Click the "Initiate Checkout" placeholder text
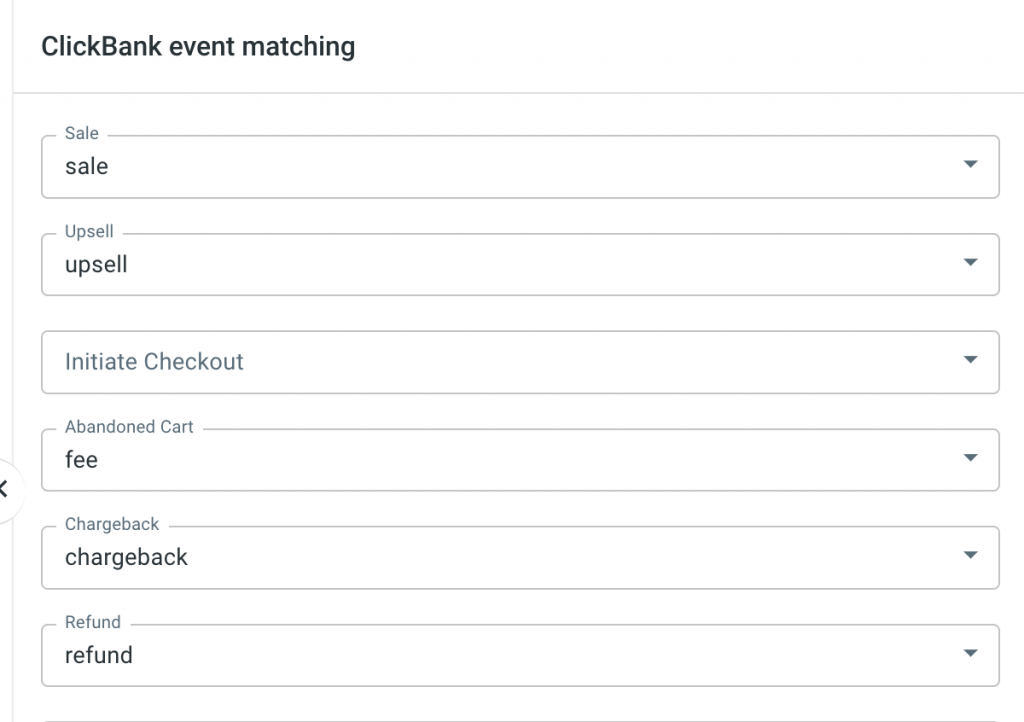The height and width of the screenshot is (722, 1024). (154, 362)
